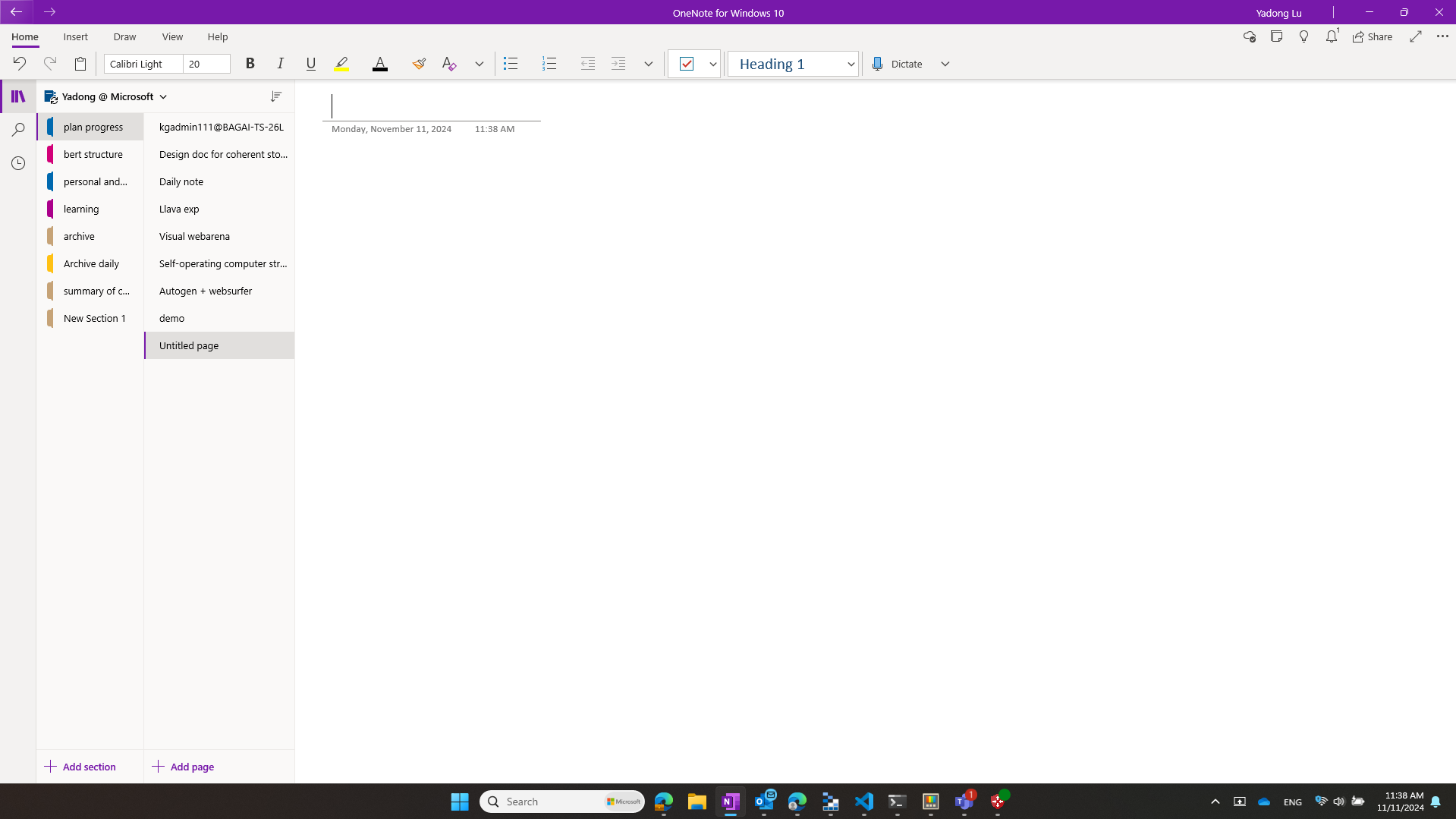Open the search pane
The width and height of the screenshot is (1456, 819).
[18, 129]
